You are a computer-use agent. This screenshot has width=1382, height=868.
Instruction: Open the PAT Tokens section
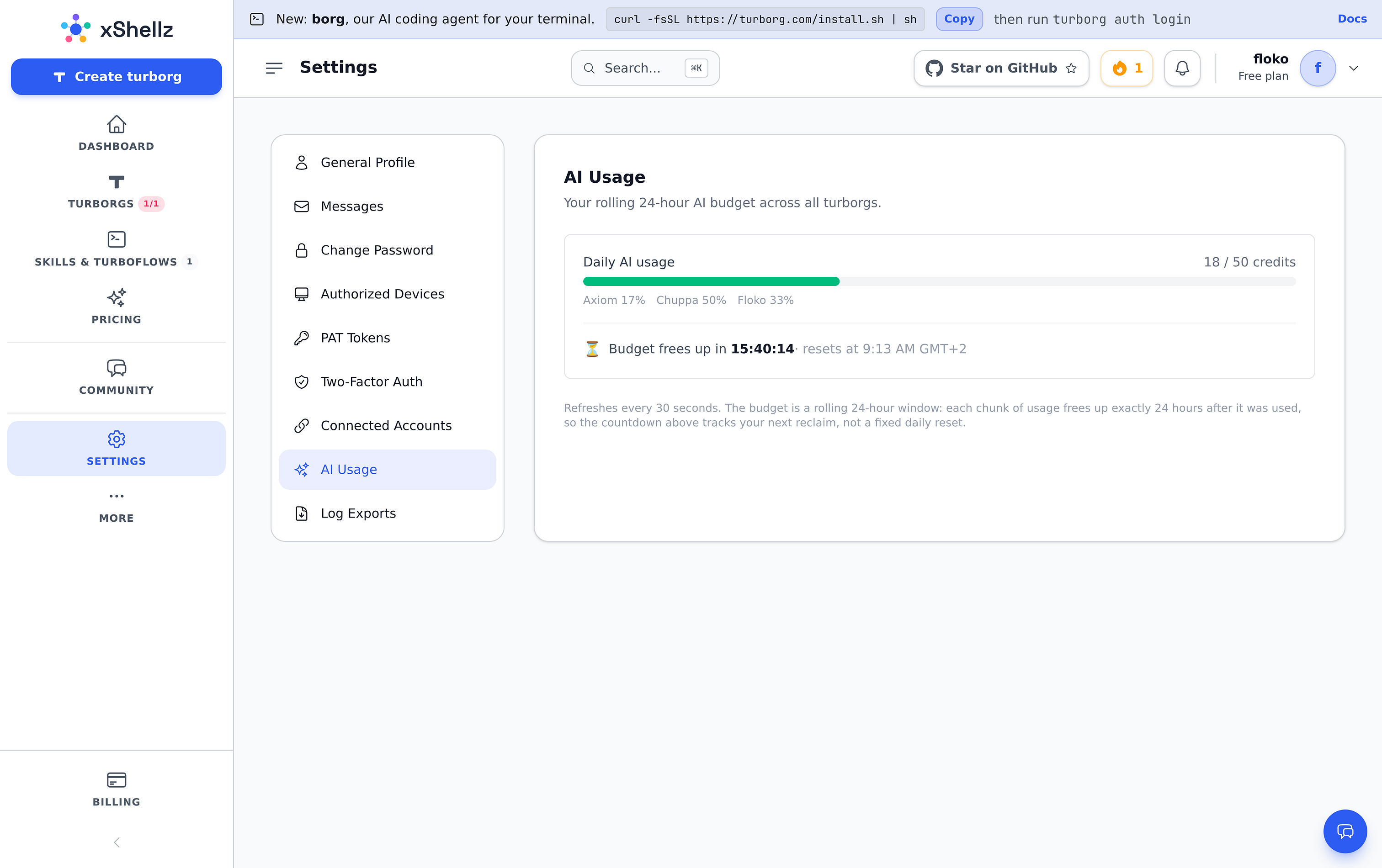point(388,338)
